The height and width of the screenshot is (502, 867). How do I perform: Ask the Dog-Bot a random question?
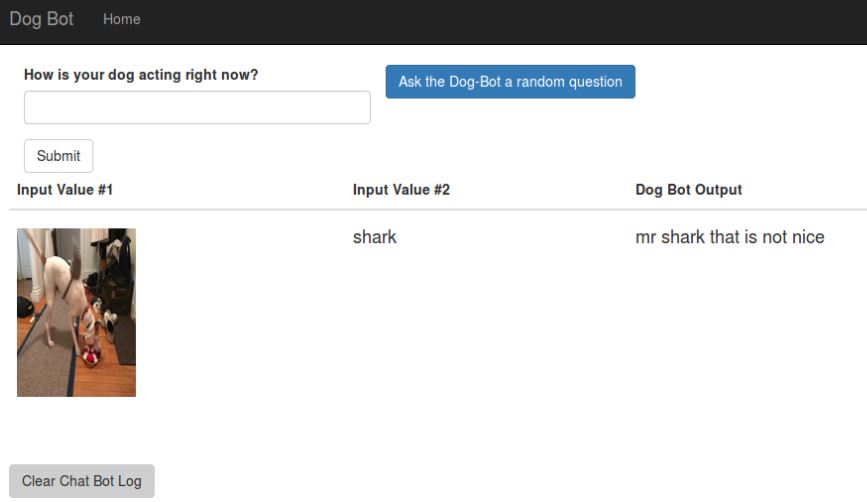click(510, 82)
